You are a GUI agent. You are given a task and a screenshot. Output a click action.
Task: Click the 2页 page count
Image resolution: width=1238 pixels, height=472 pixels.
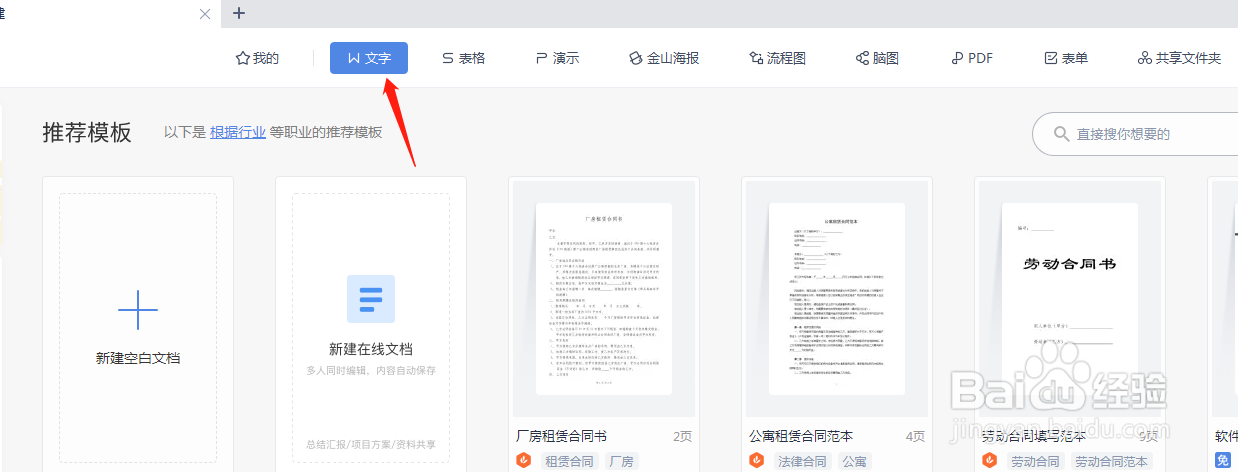click(683, 437)
